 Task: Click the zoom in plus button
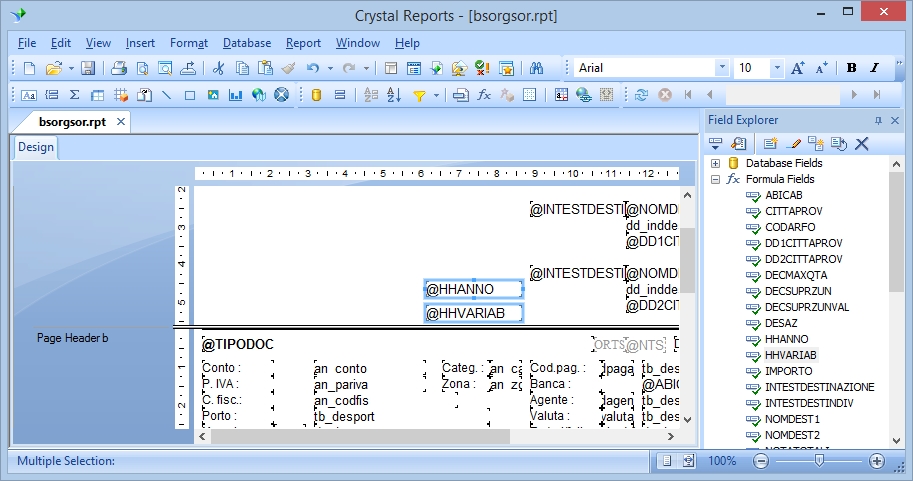click(x=877, y=461)
